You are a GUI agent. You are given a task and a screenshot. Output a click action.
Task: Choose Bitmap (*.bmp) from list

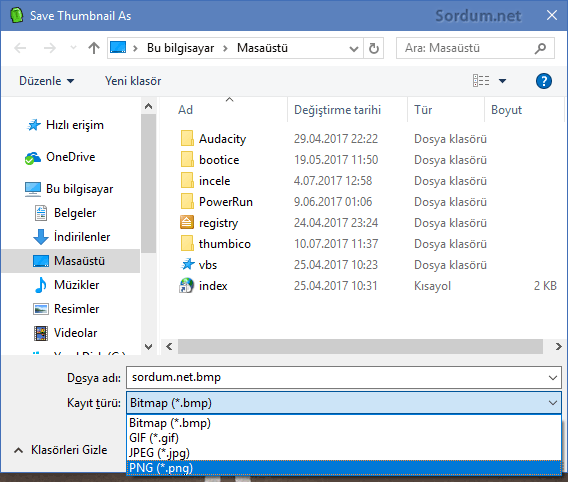(344, 423)
